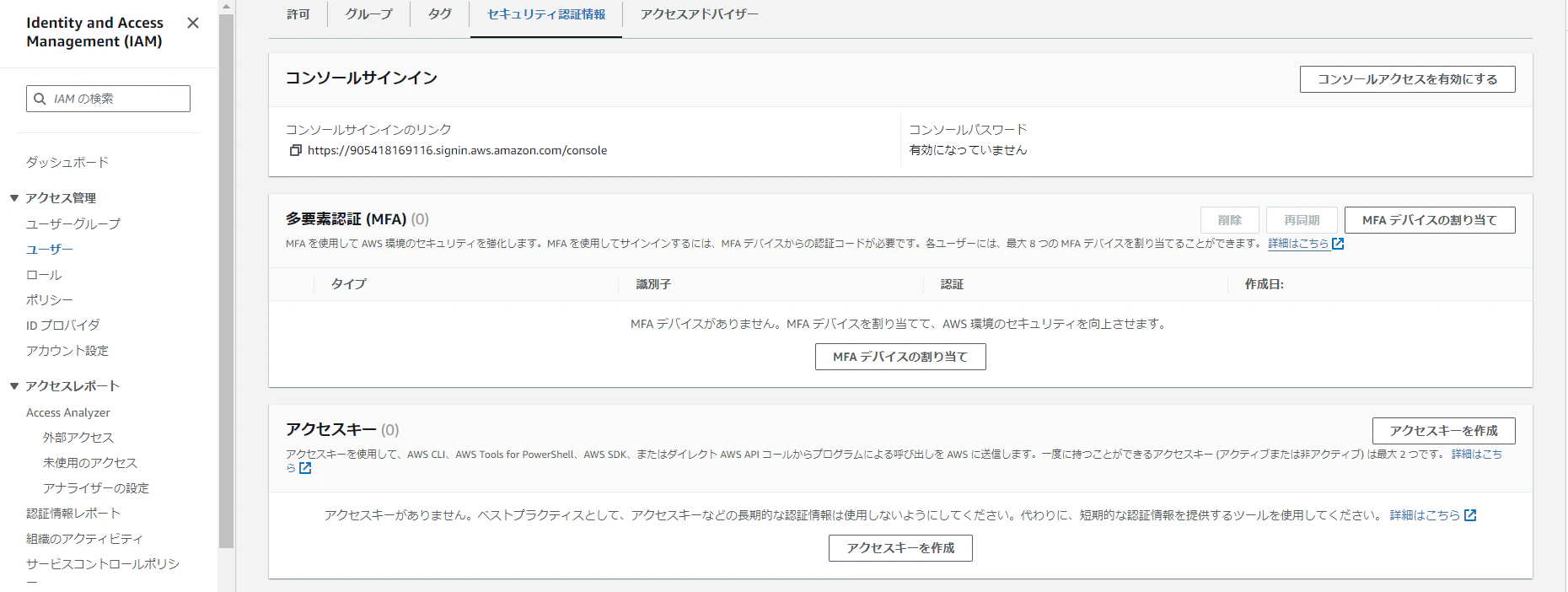The width and height of the screenshot is (1568, 592).
Task: Navigate to ロール
Action: click(x=44, y=274)
